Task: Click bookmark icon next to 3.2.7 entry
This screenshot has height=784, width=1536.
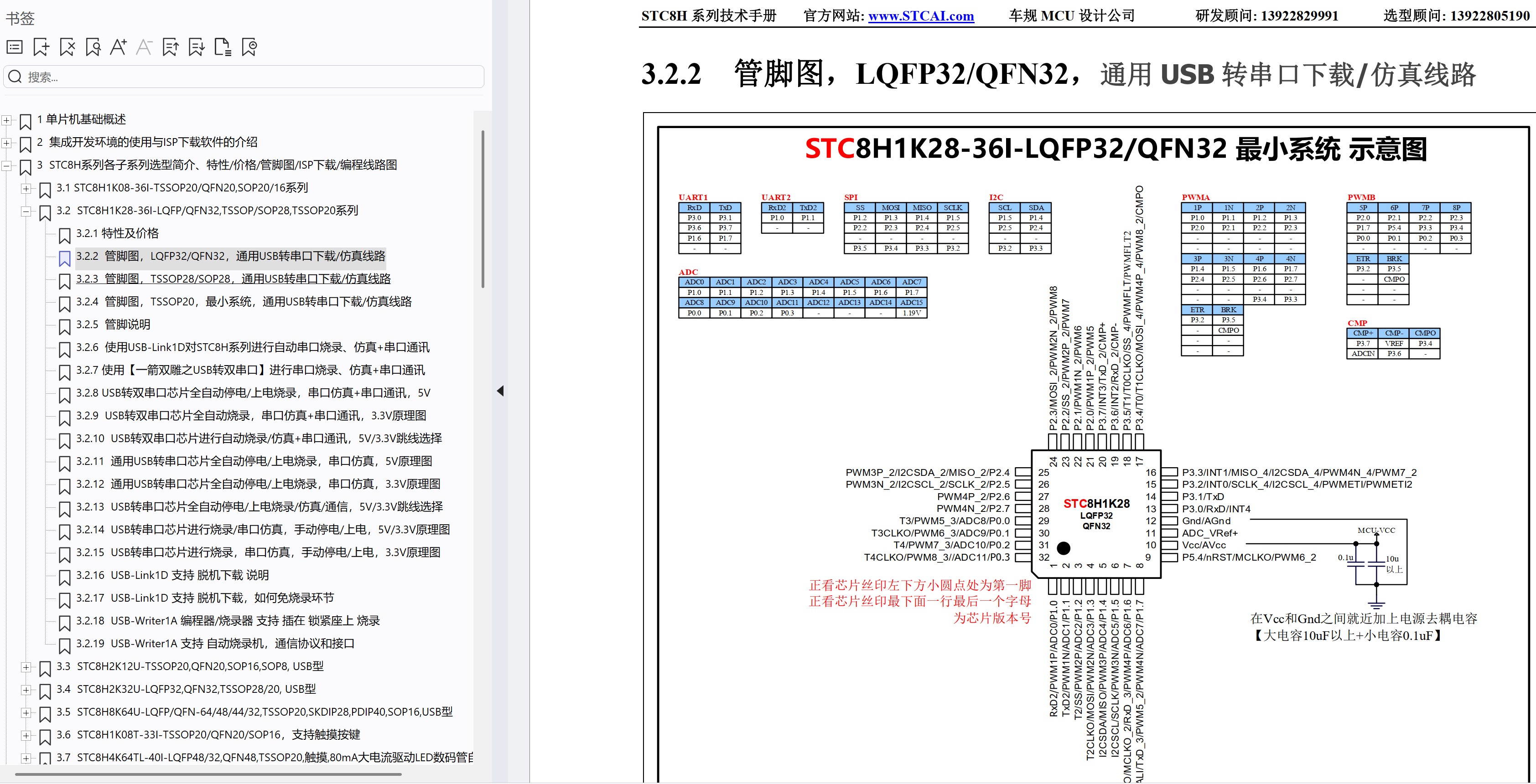Action: pos(64,372)
